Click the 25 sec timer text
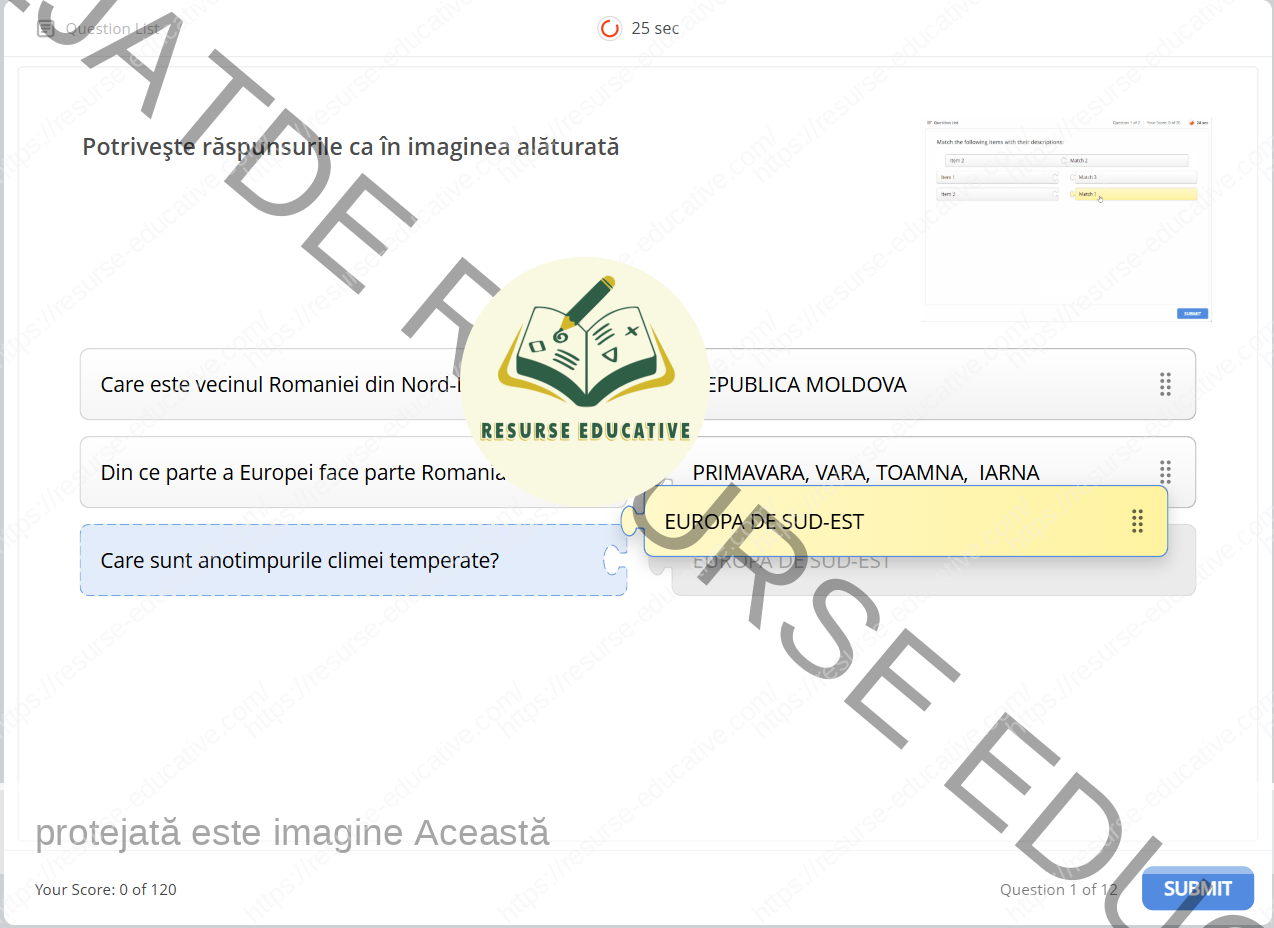Screen dimensions: 1274x928 point(655,28)
